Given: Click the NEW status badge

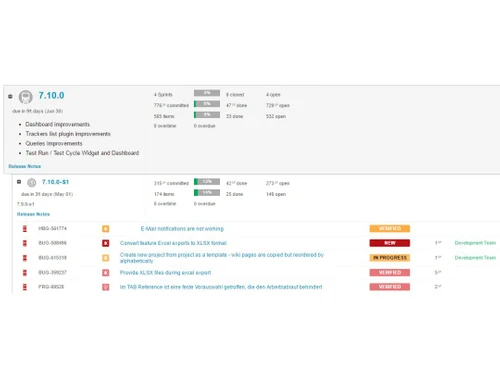Looking at the screenshot, I should [390, 243].
